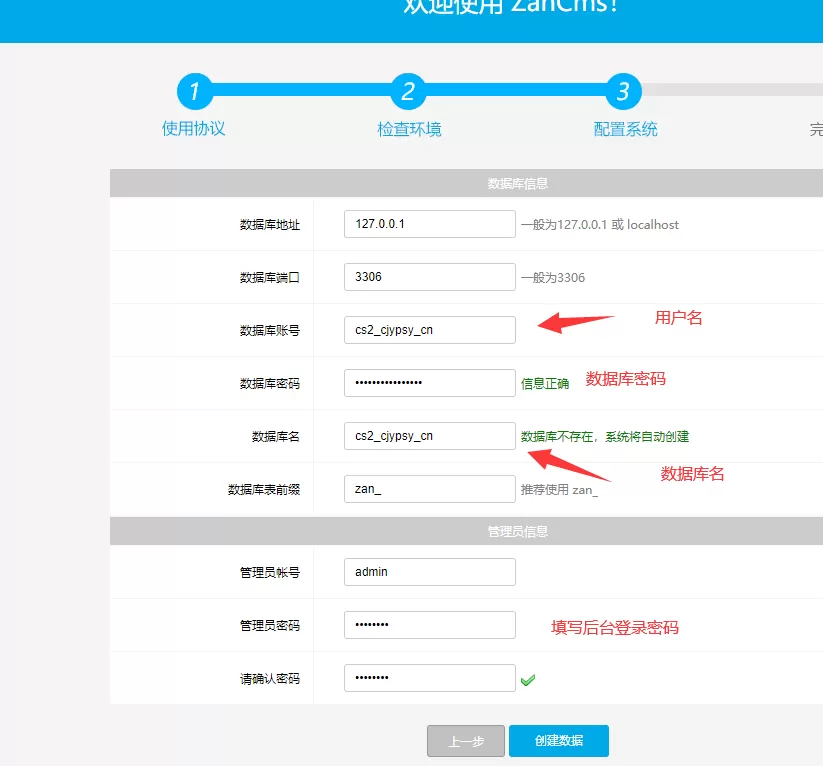Viewport: 823px width, 766px height.
Task: Focus the 数据库地址 input showing 127.0.0.1
Action: coord(430,224)
